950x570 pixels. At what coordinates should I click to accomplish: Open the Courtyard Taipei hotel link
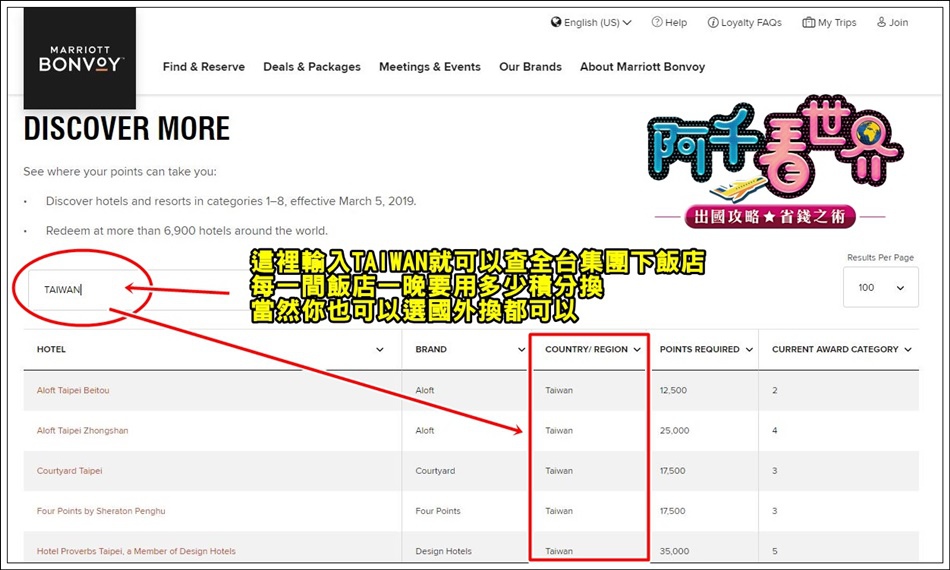[x=70, y=471]
